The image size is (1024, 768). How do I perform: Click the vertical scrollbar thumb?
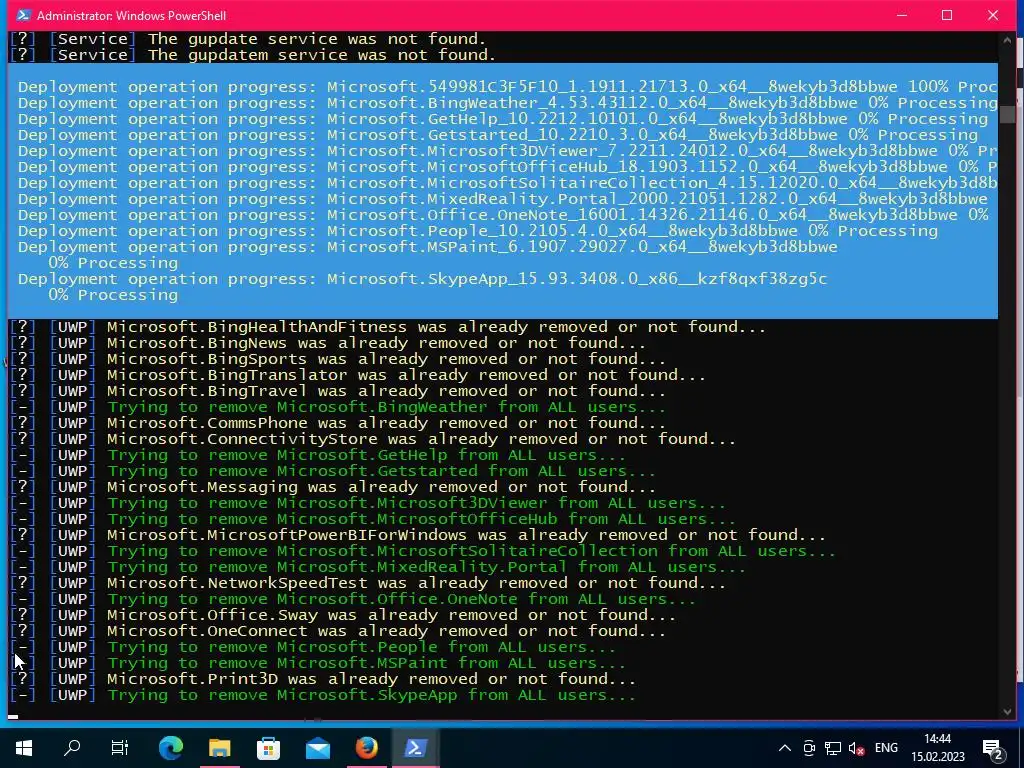coord(1006,114)
